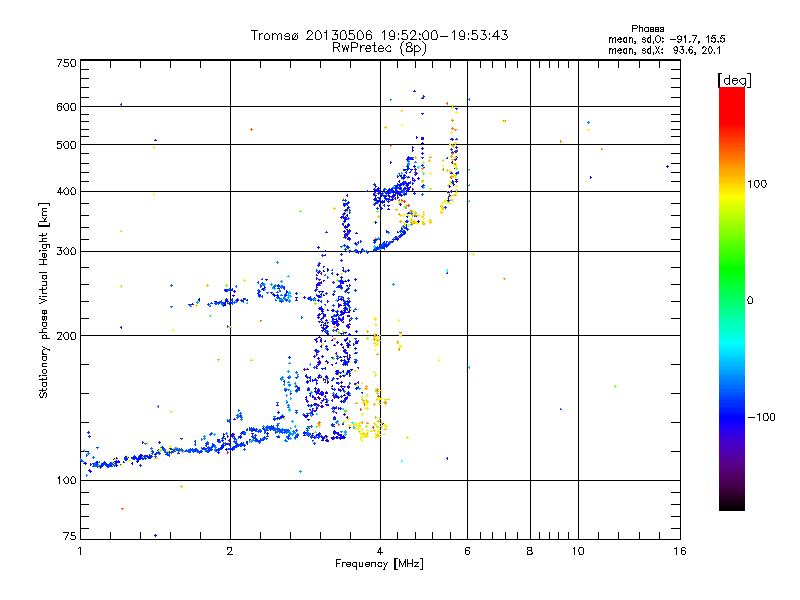This screenshot has height=600, width=800.
Task: Click the x-axis tick label '16'
Action: 680,551
